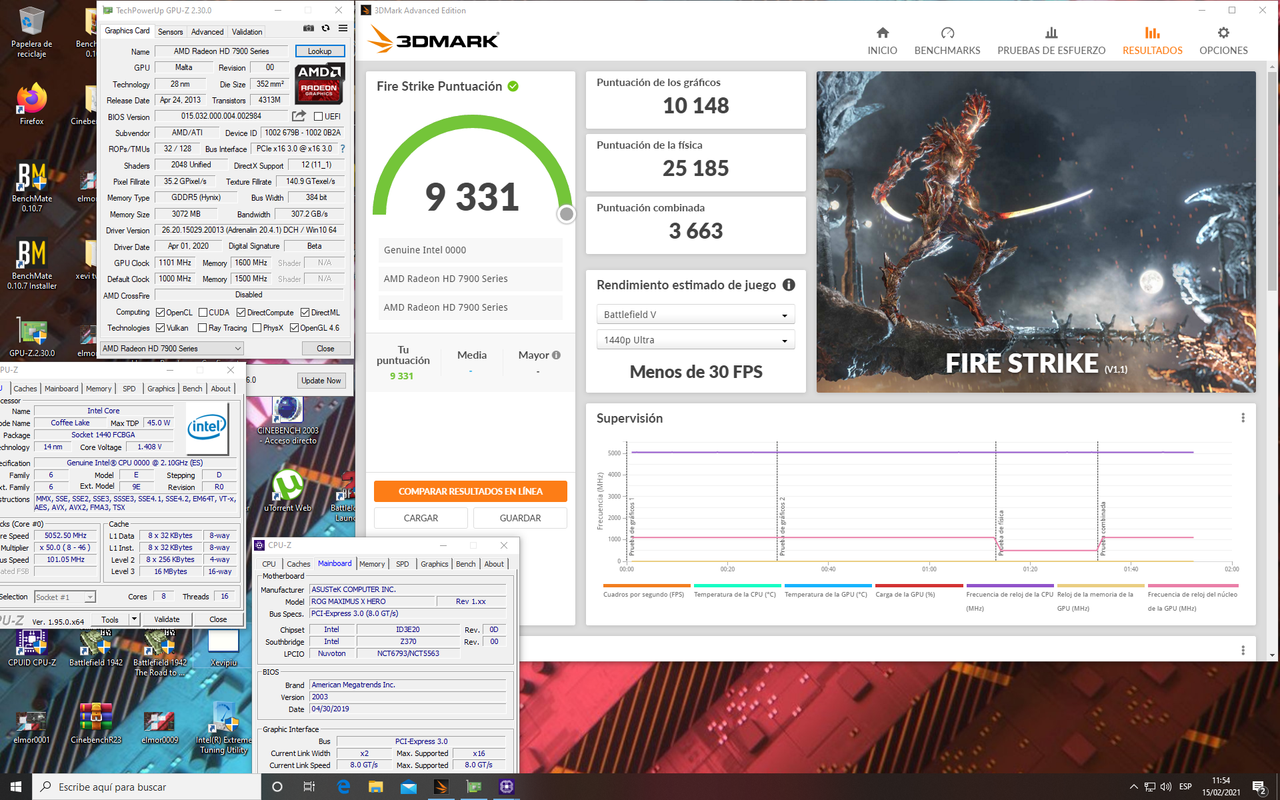Select the CPUID CPU-Z desktop shortcut
Image resolution: width=1280 pixels, height=800 pixels.
[32, 648]
